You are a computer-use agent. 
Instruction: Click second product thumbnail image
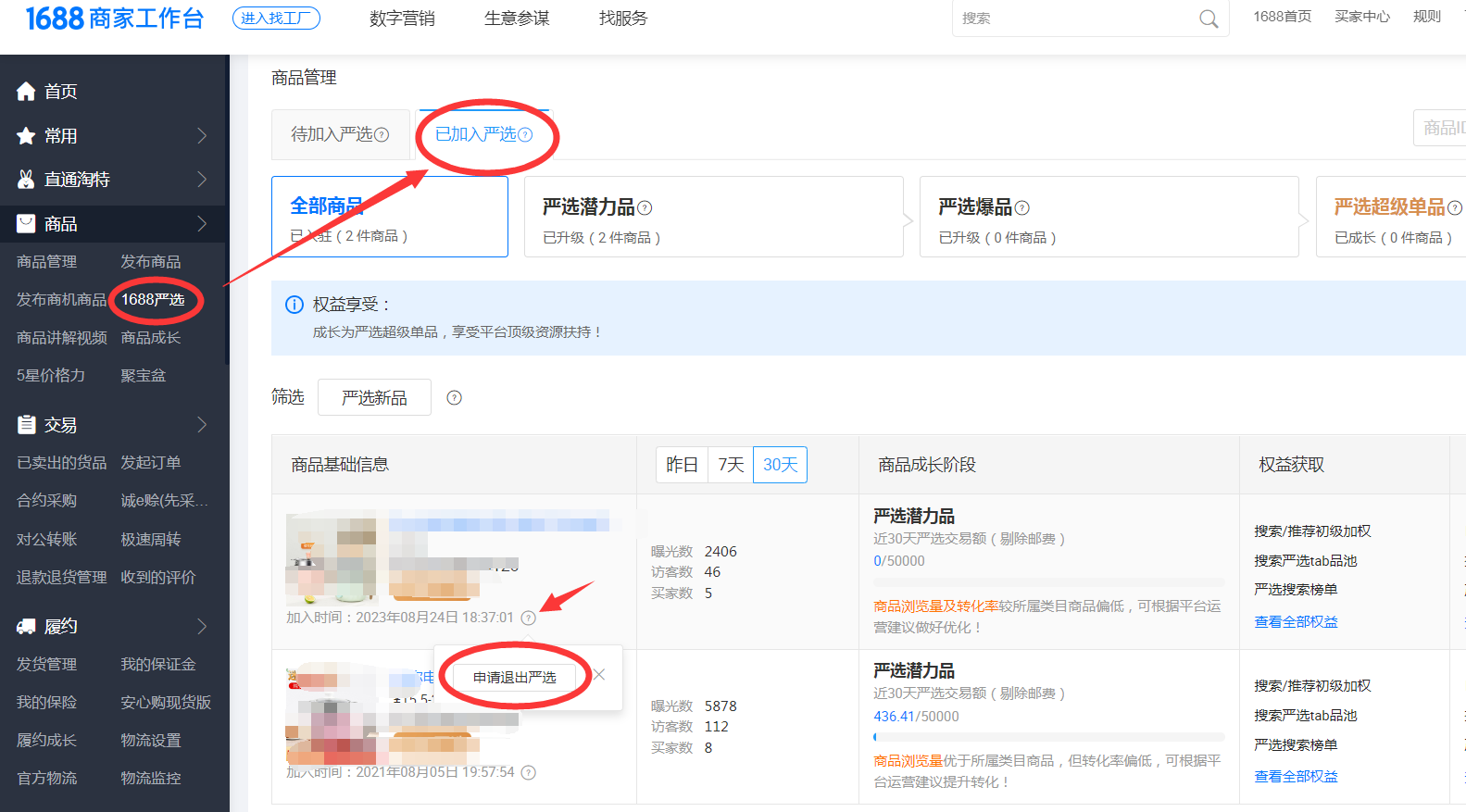pos(332,715)
